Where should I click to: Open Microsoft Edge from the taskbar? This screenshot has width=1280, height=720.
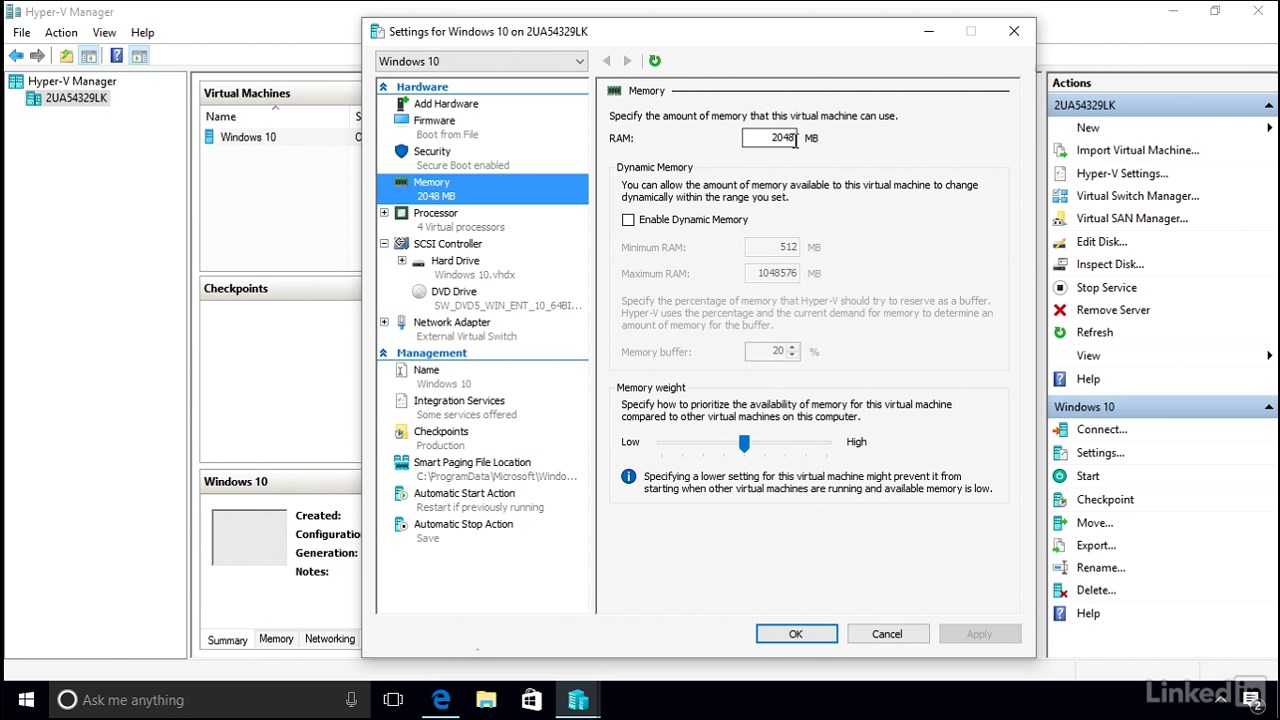coord(441,700)
